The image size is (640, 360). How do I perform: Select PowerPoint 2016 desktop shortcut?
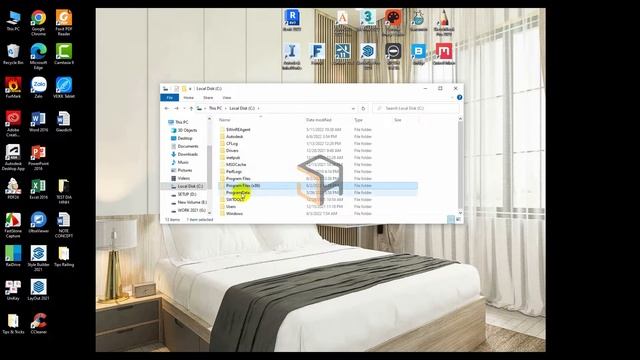[38, 157]
